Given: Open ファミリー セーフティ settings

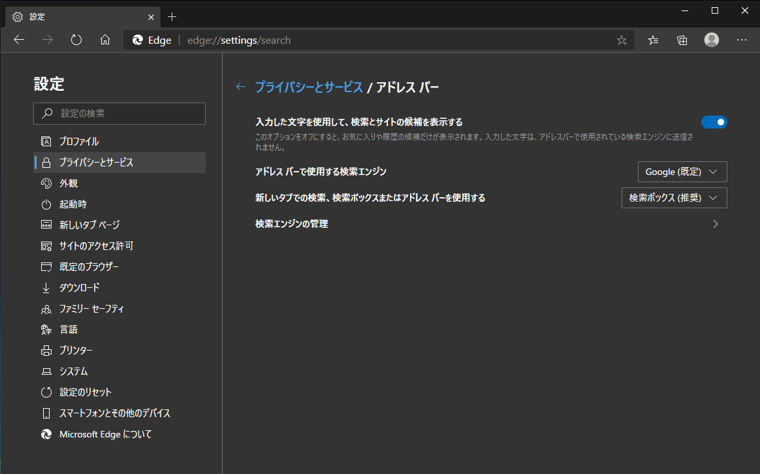Looking at the screenshot, I should click(x=119, y=309).
